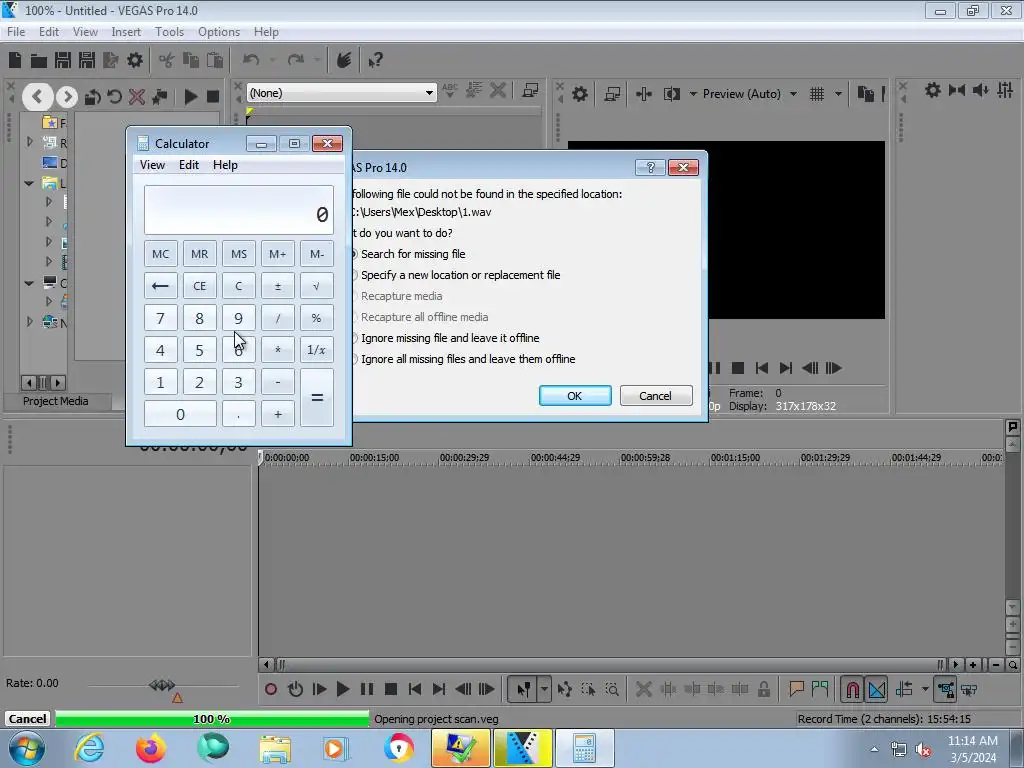This screenshot has height=768, width=1024.
Task: Toggle the Lock Envelopes to Events icon
Action: 946,689
